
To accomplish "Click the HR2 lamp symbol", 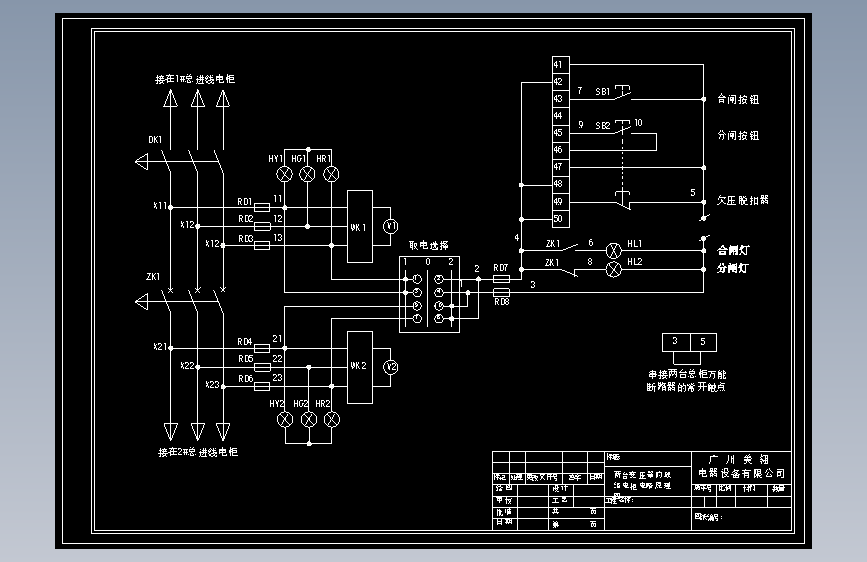I will click(332, 420).
